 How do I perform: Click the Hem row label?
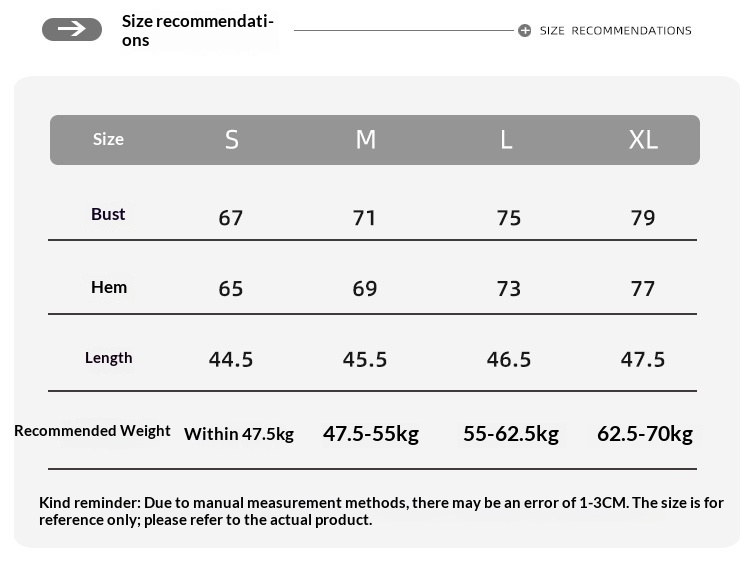coord(109,287)
